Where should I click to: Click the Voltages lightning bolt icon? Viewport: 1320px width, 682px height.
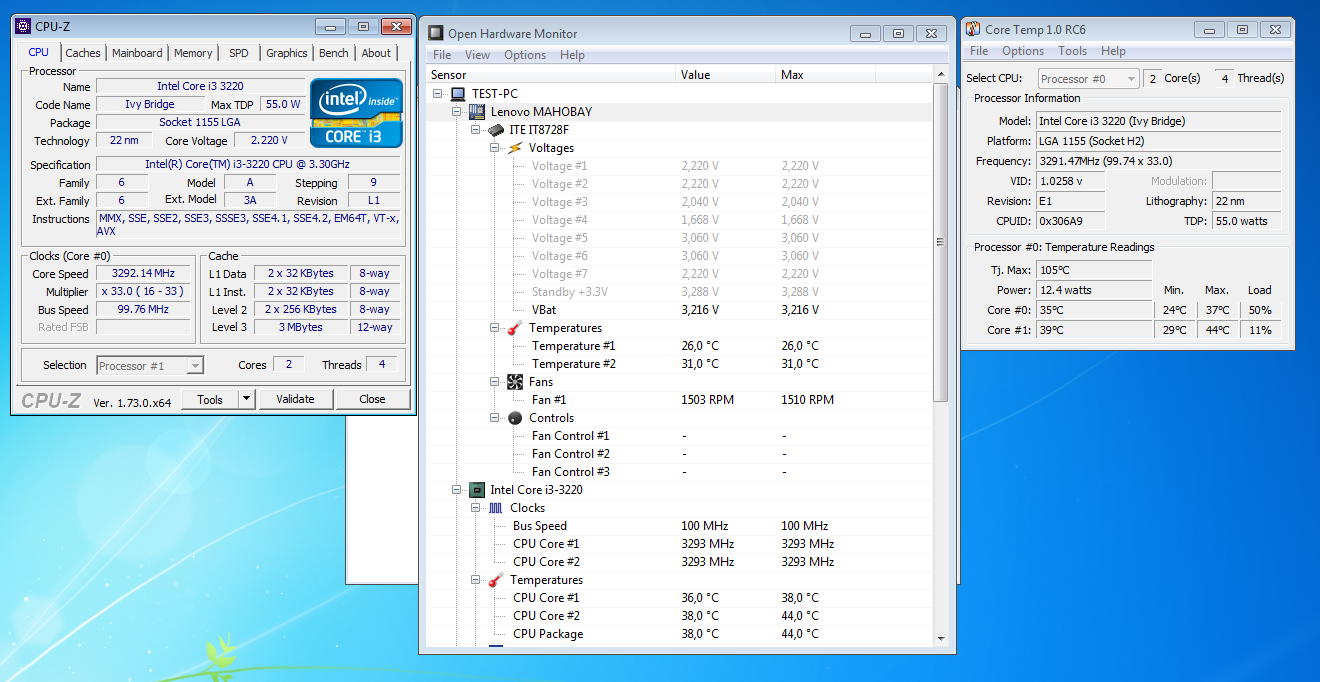point(515,148)
